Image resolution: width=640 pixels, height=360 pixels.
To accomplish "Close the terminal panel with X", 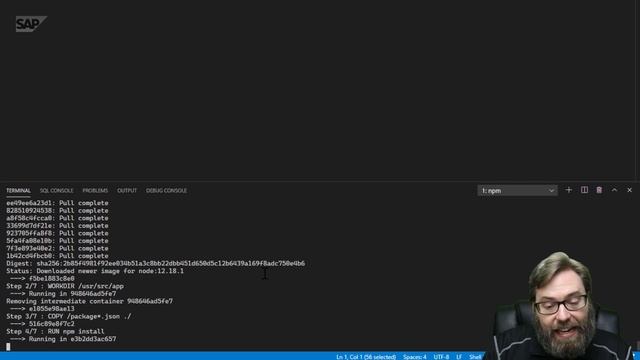I will point(629,190).
